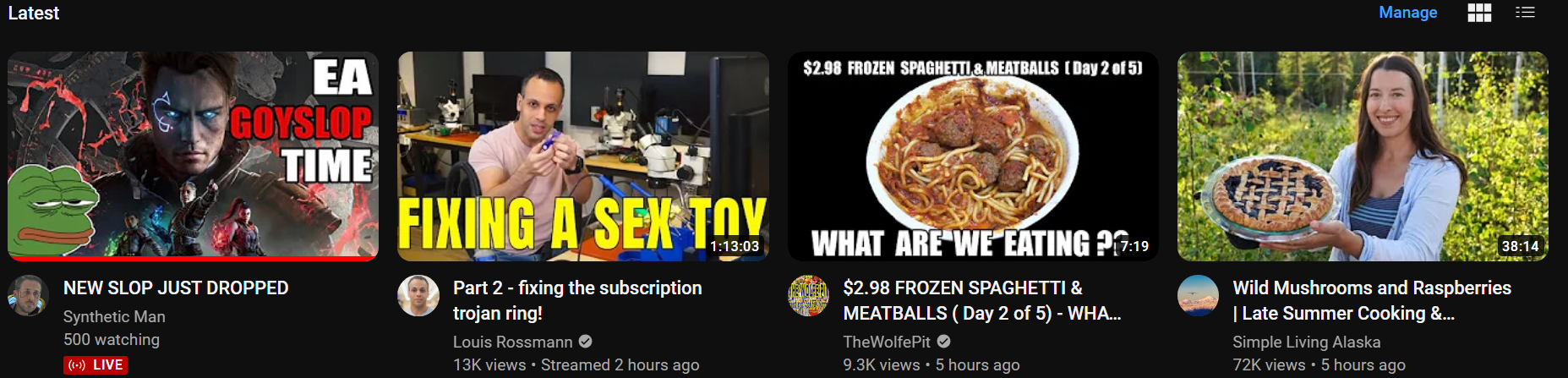1568x378 pixels.
Task: Play the Fixing a Sex Toy thumbnail
Action: click(x=583, y=156)
